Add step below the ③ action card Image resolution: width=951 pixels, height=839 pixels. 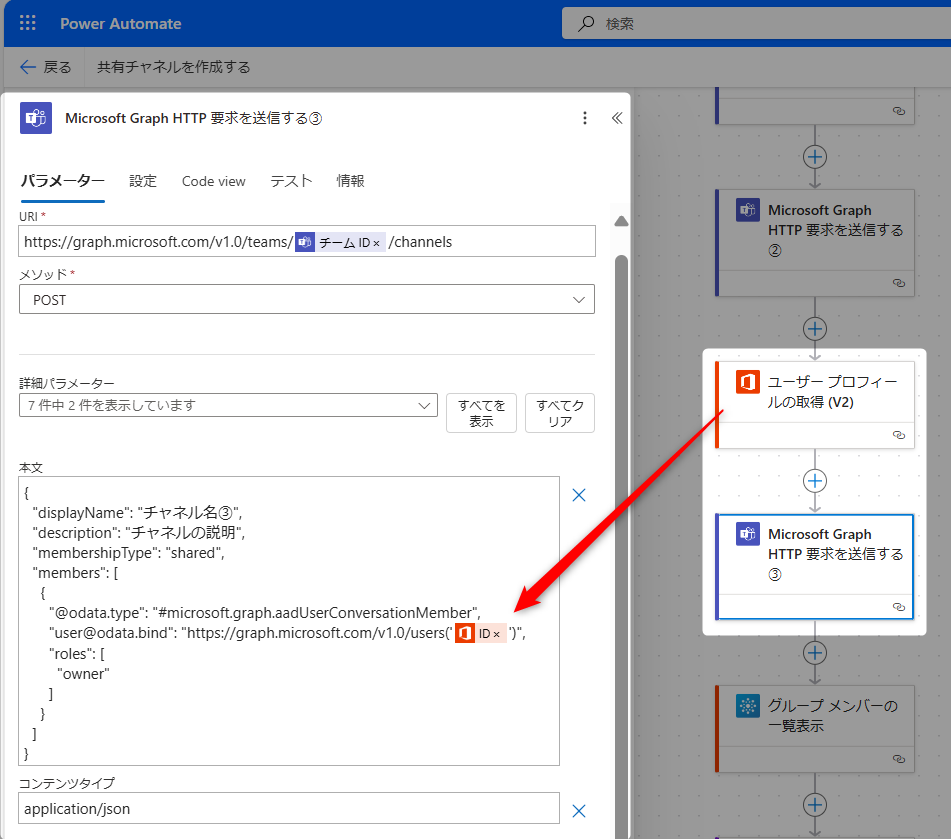click(x=815, y=653)
